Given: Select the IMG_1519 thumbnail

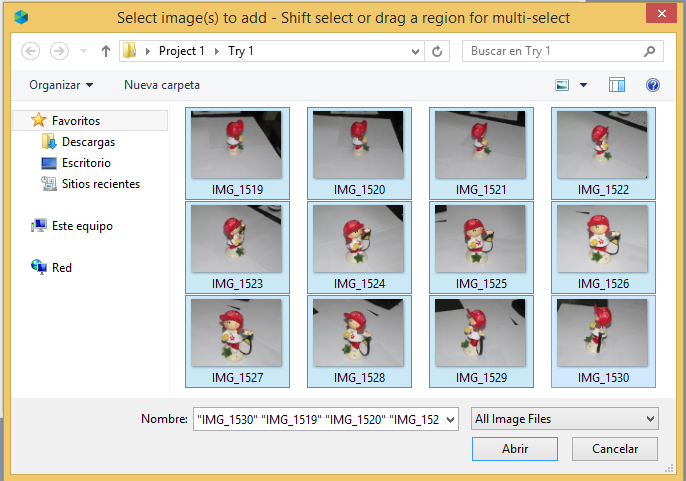Looking at the screenshot, I should (x=237, y=153).
